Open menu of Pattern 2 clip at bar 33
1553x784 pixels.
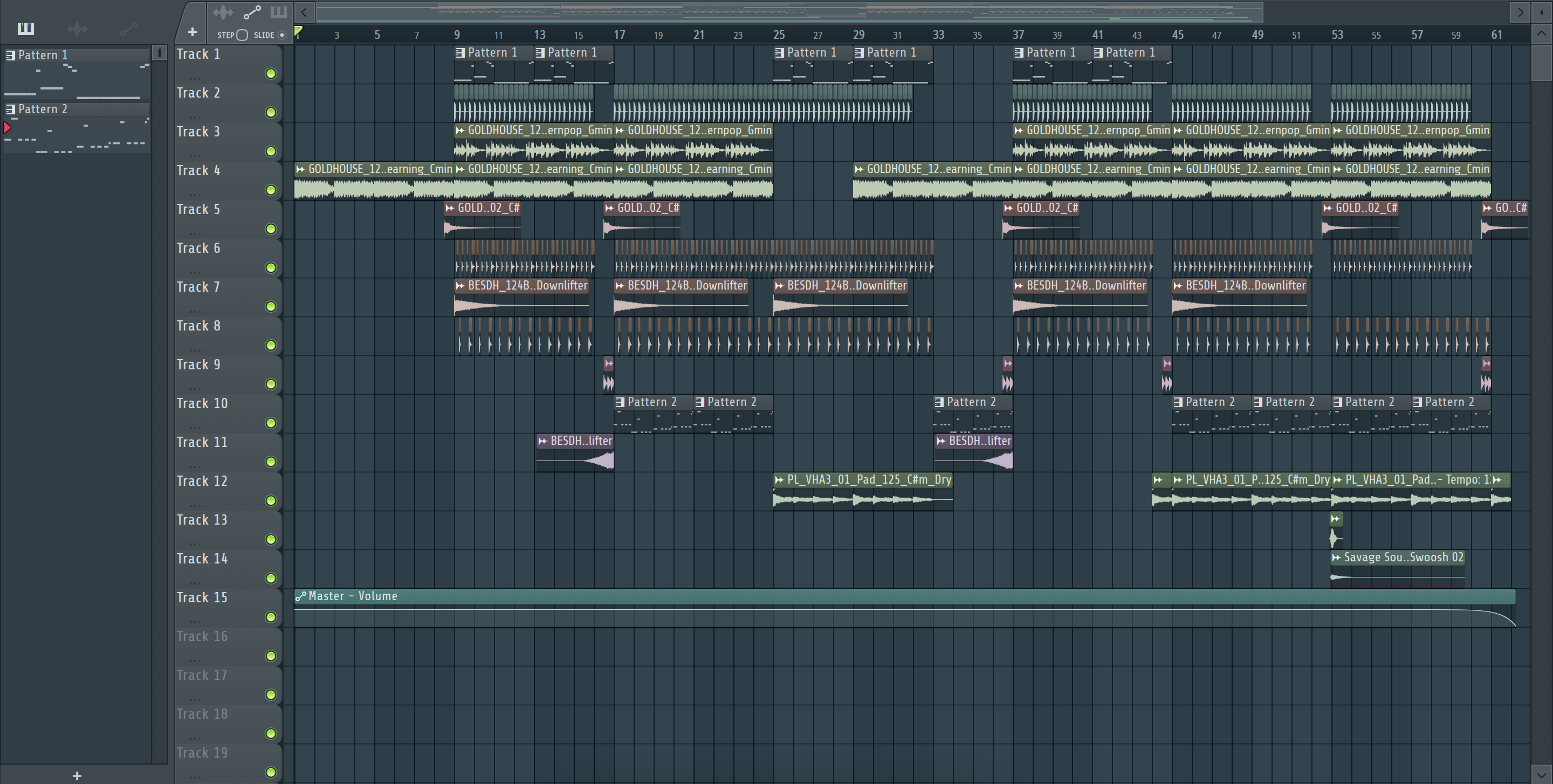(x=939, y=402)
